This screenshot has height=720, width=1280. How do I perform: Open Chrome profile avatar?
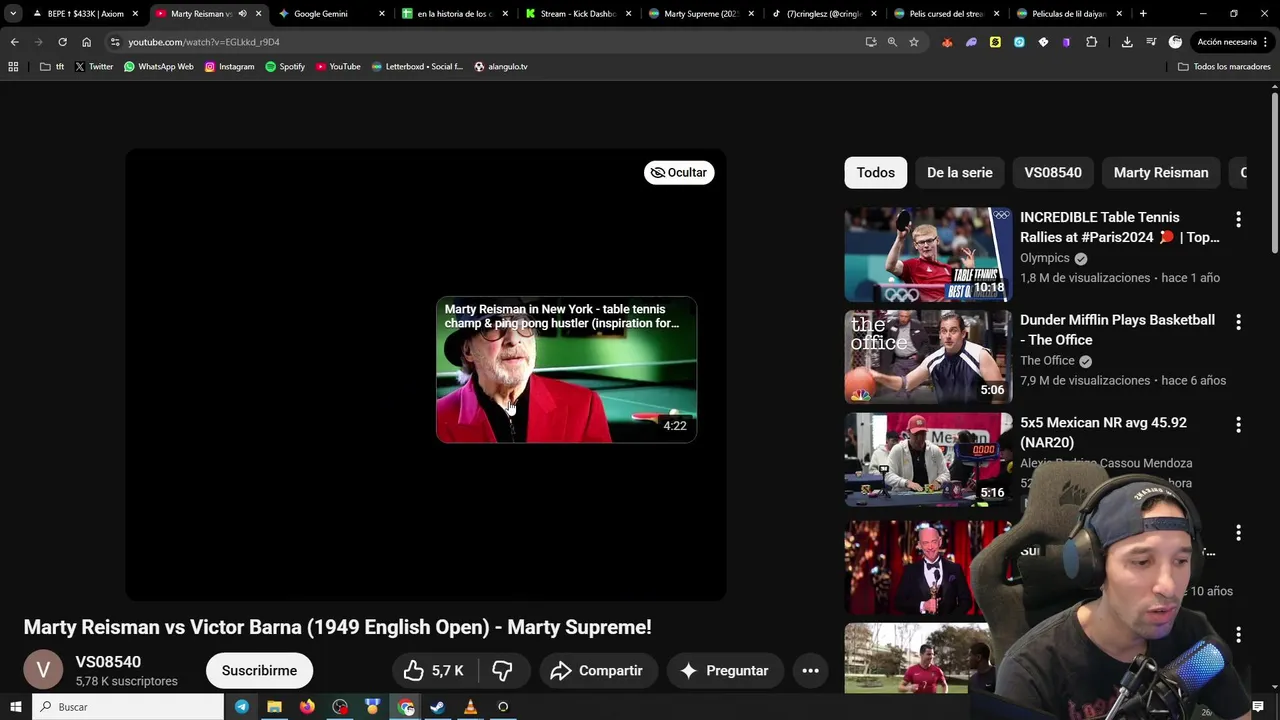point(1175,42)
